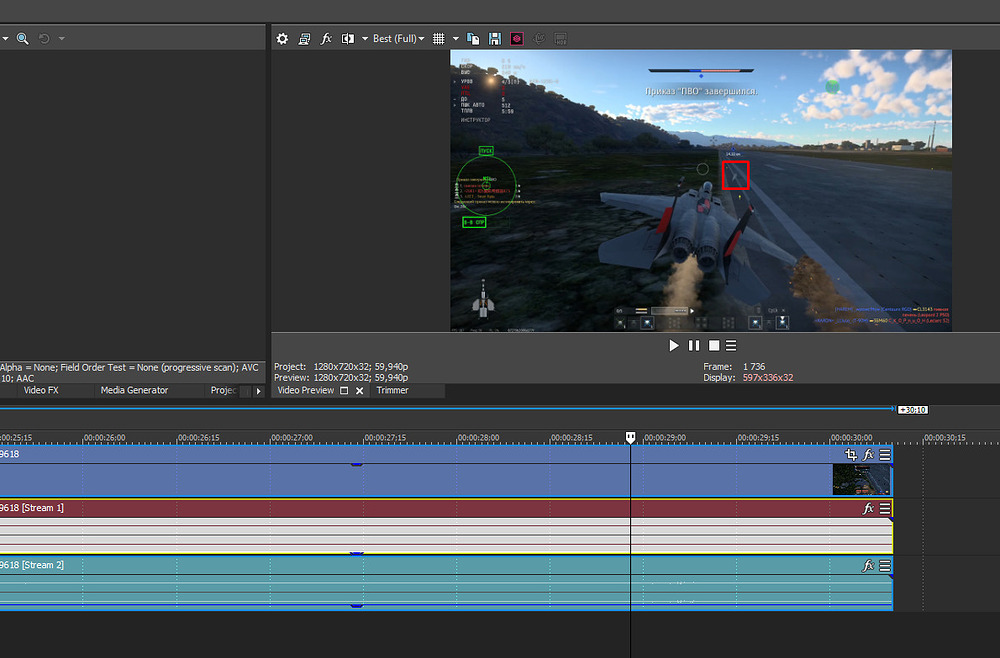The width and height of the screenshot is (1000, 658).
Task: Toggle the preview overlays grid icon
Action: (437, 39)
